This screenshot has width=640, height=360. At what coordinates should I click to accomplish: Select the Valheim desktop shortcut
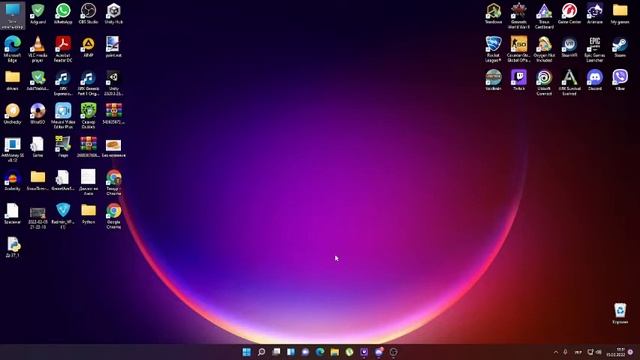coord(493,80)
